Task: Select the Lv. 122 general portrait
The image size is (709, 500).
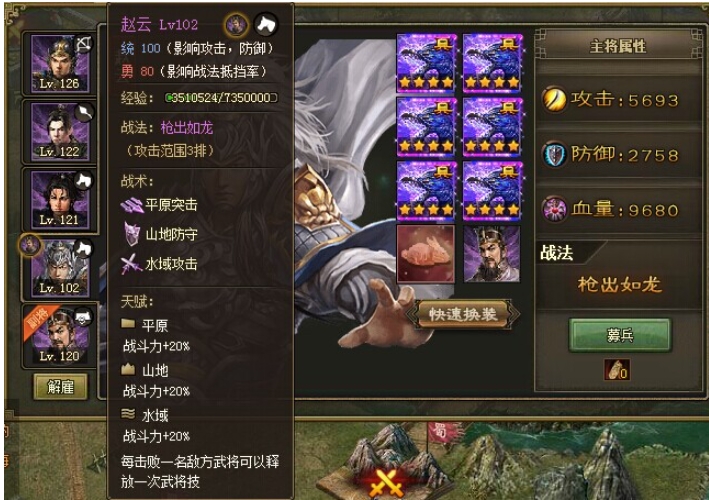Action: click(x=59, y=132)
